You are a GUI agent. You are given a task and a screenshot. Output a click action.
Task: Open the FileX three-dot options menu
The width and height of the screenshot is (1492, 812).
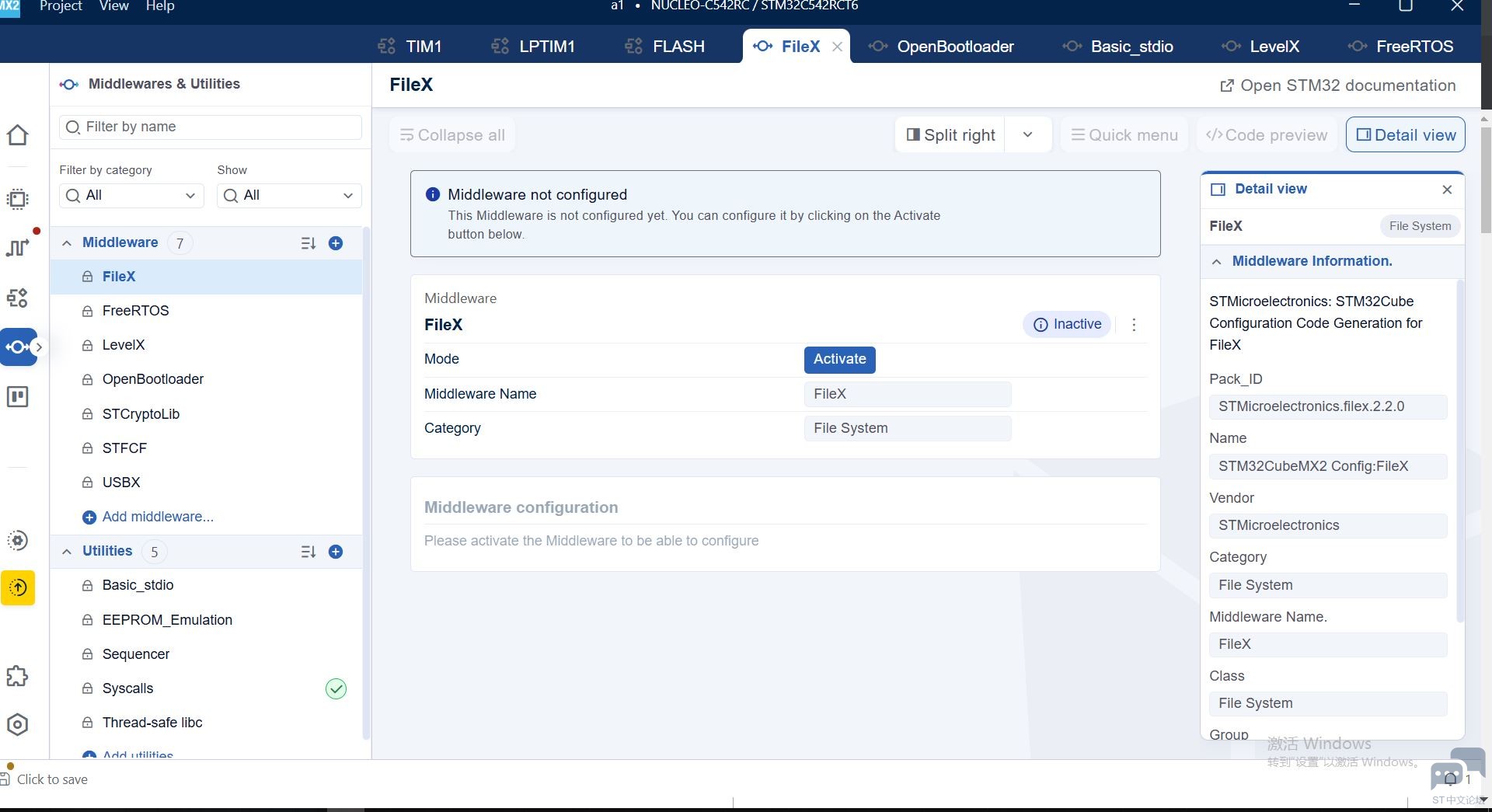[1134, 325]
